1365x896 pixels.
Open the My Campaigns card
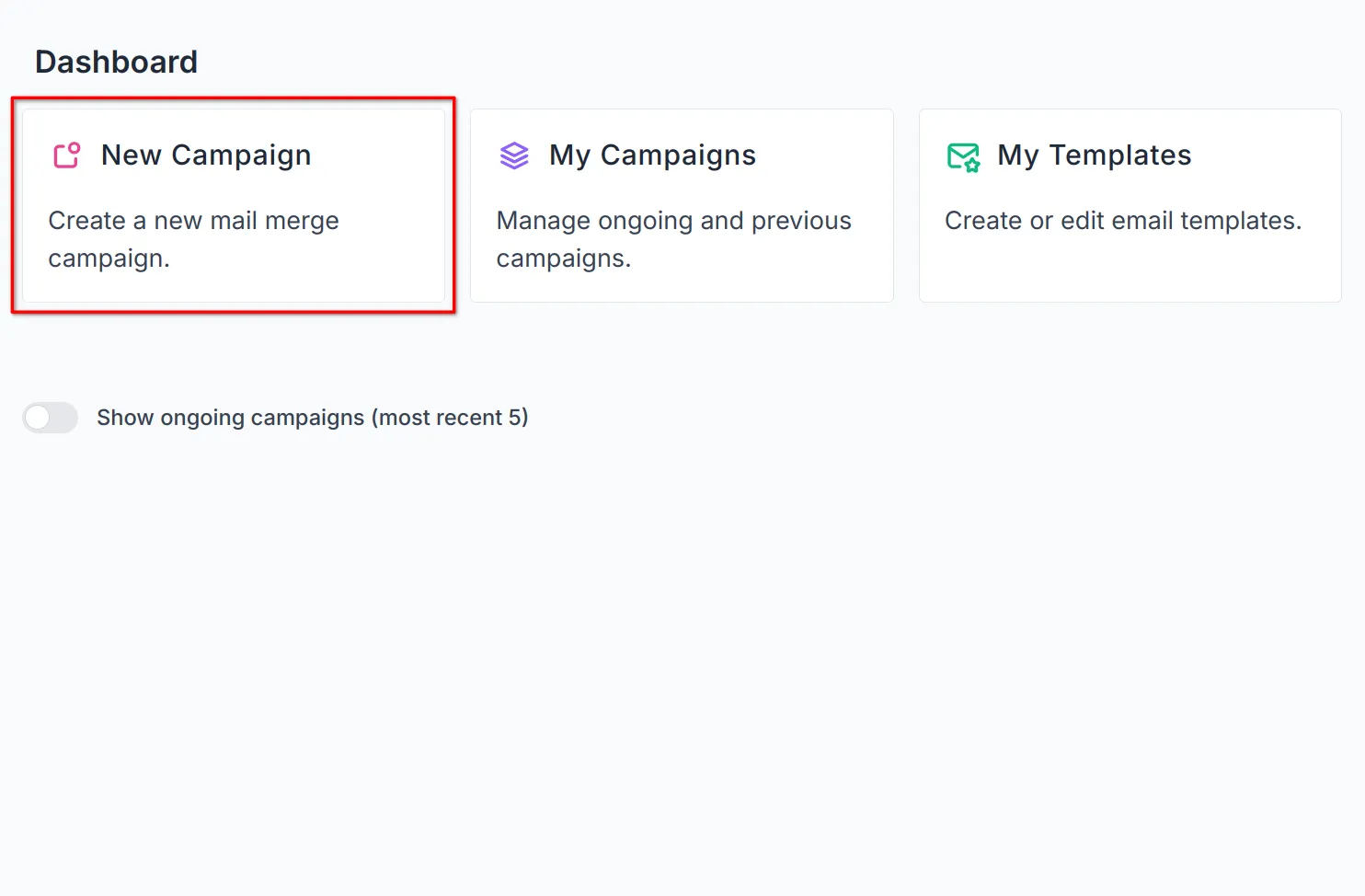(681, 205)
